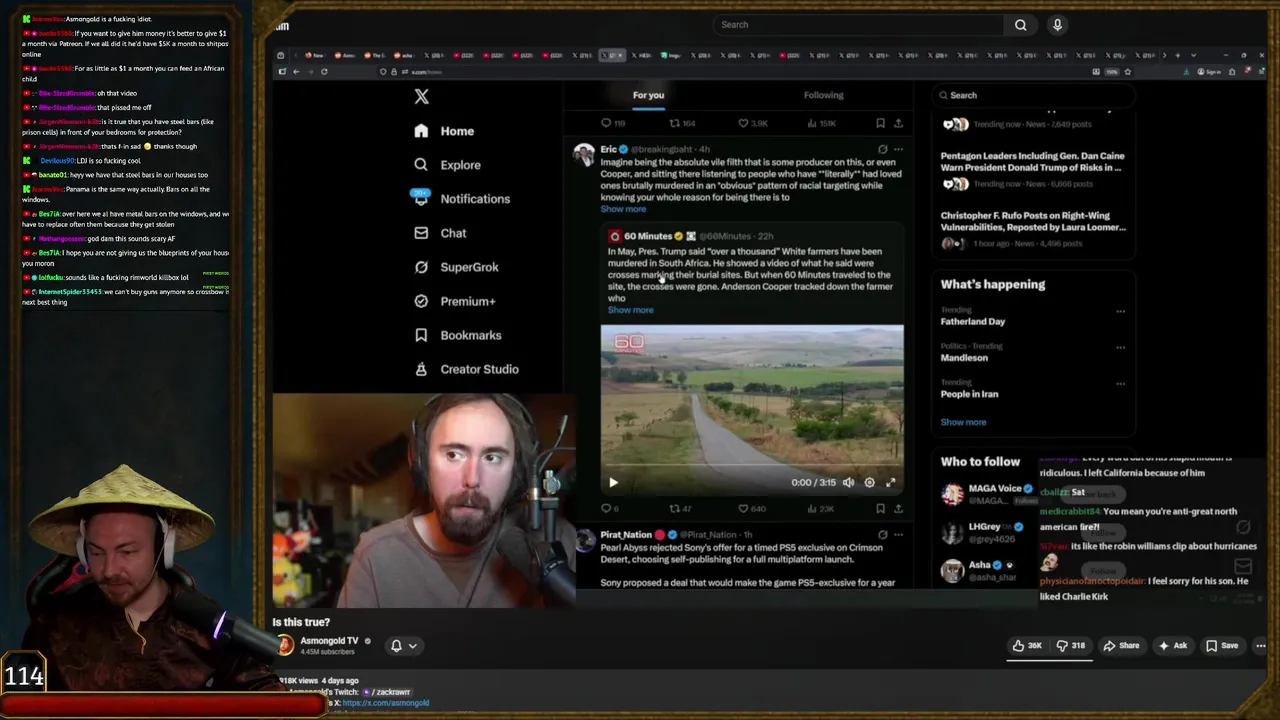Switch to the For you tab
The width and height of the screenshot is (1280, 720).
click(x=648, y=95)
